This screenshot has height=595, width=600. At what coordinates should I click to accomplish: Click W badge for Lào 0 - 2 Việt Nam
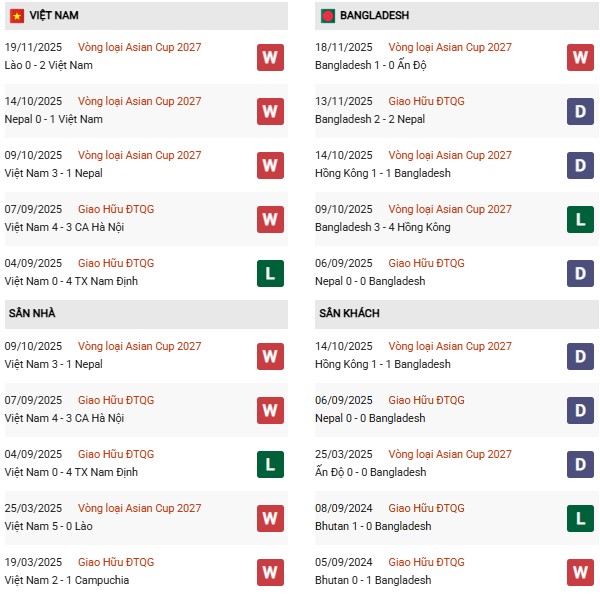[269, 57]
